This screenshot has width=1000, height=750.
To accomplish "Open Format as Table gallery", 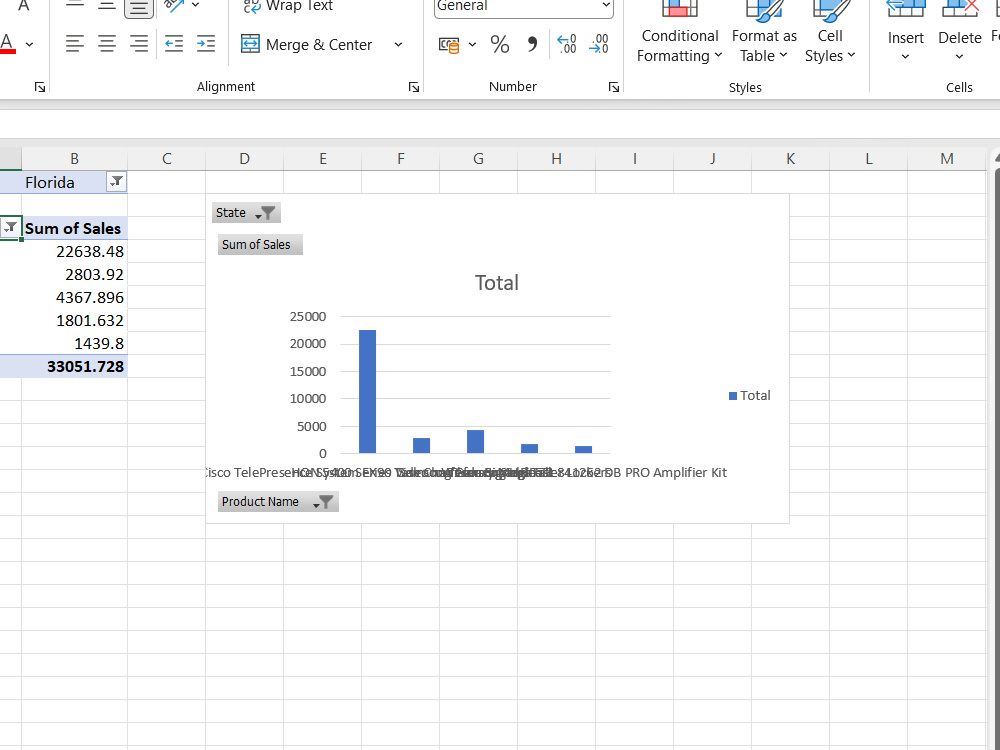I will [764, 32].
